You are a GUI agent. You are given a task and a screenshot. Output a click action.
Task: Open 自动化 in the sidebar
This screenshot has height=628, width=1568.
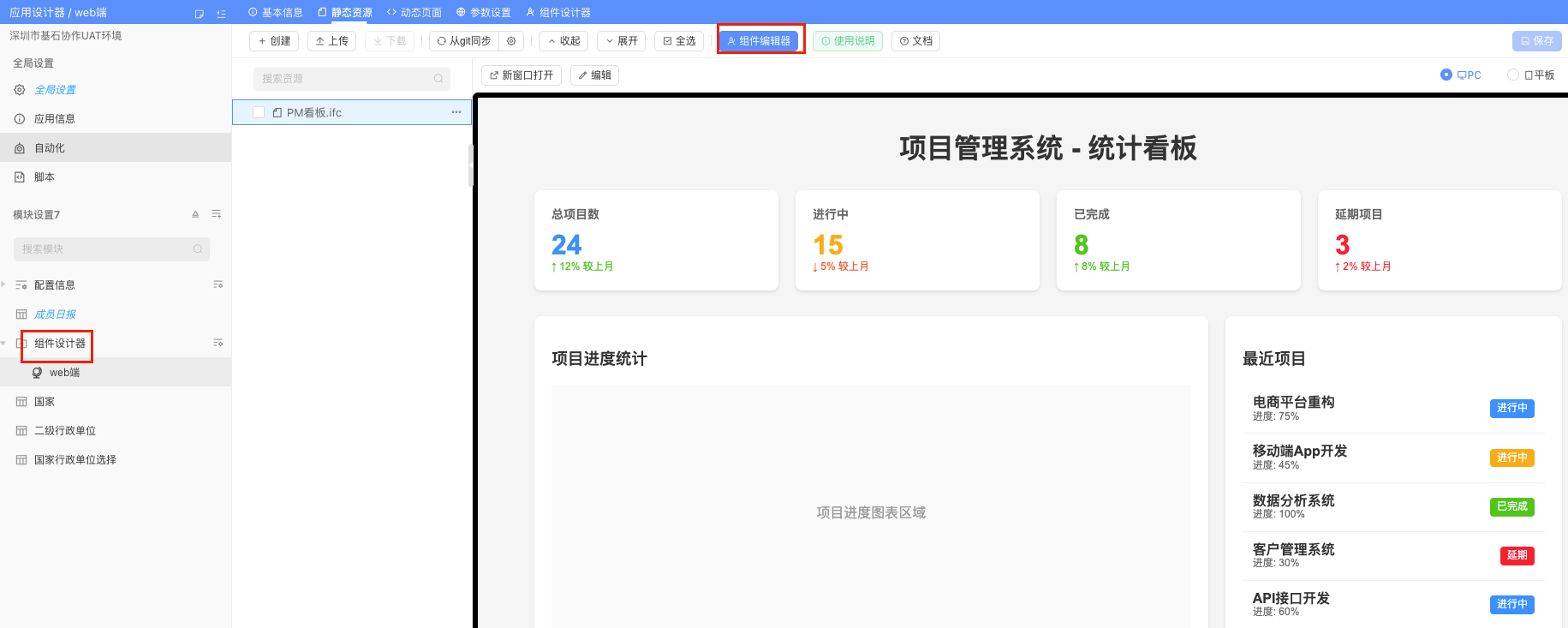(x=116, y=148)
